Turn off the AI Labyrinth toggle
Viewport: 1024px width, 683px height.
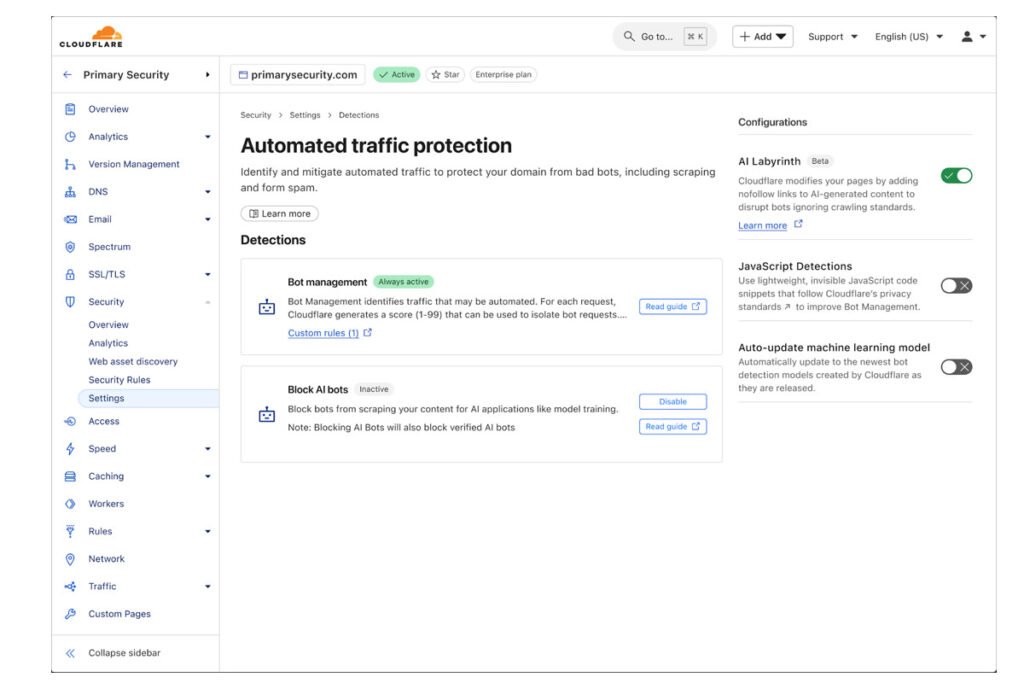tap(956, 176)
